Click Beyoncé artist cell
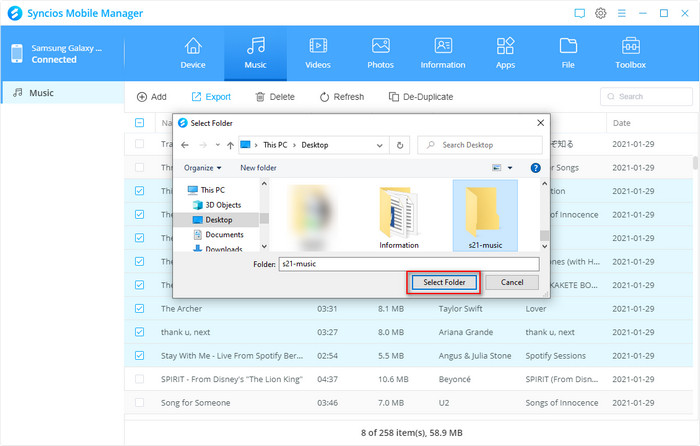Image resolution: width=700 pixels, height=446 pixels. pos(454,379)
